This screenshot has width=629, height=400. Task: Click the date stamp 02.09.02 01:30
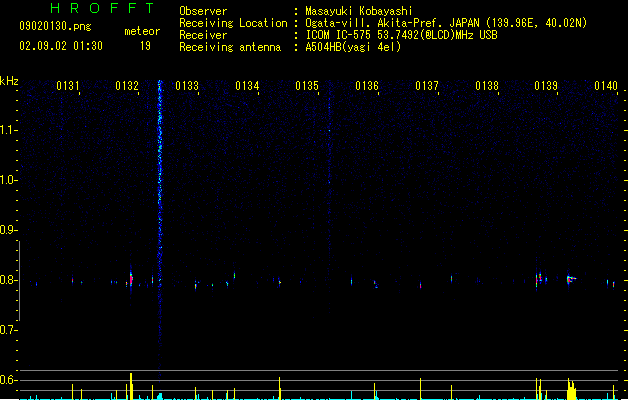[x=61, y=46]
